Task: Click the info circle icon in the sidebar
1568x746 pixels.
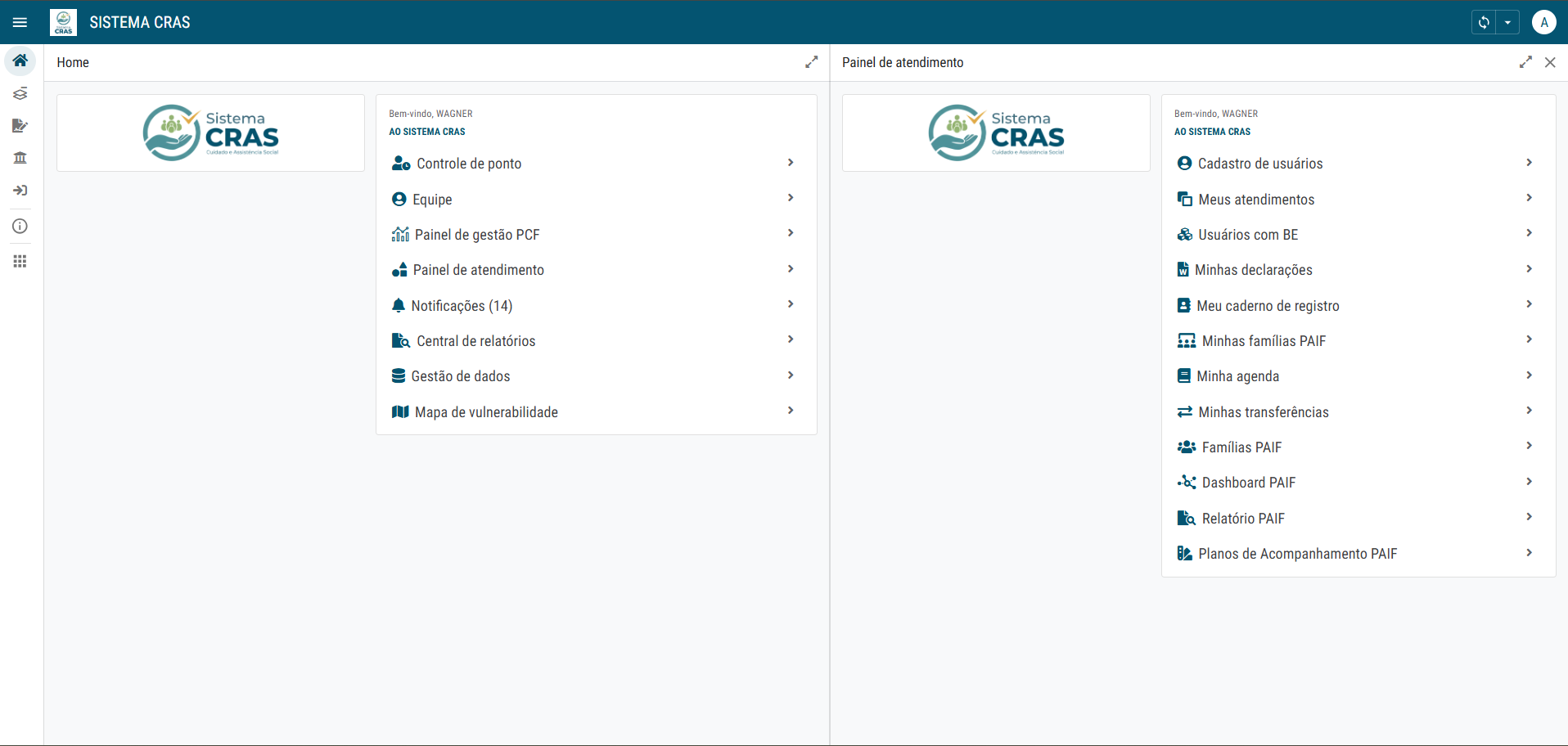Action: [x=20, y=227]
